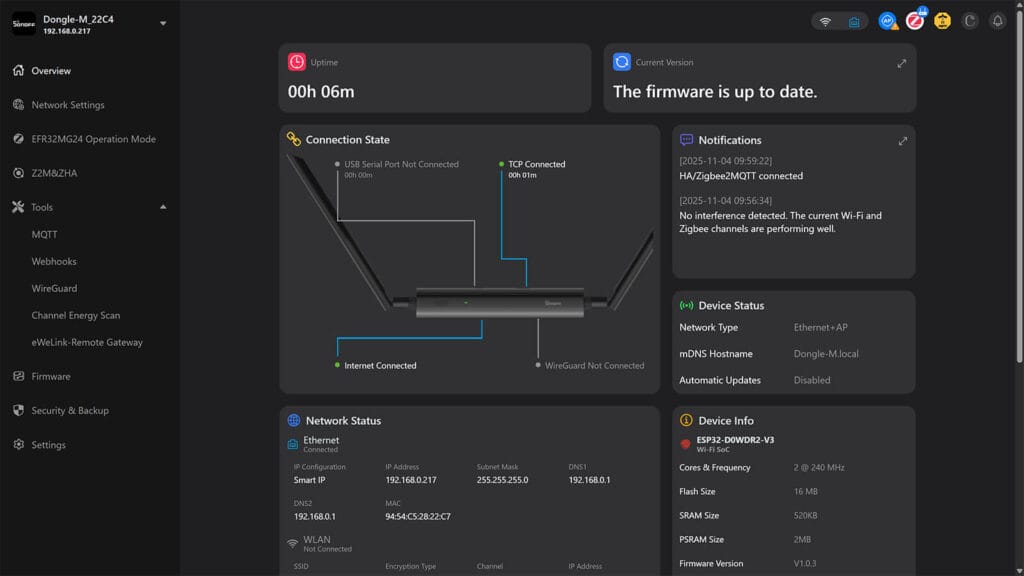Click the Sonoff logo in sidebar
The height and width of the screenshot is (576, 1024).
click(x=23, y=24)
